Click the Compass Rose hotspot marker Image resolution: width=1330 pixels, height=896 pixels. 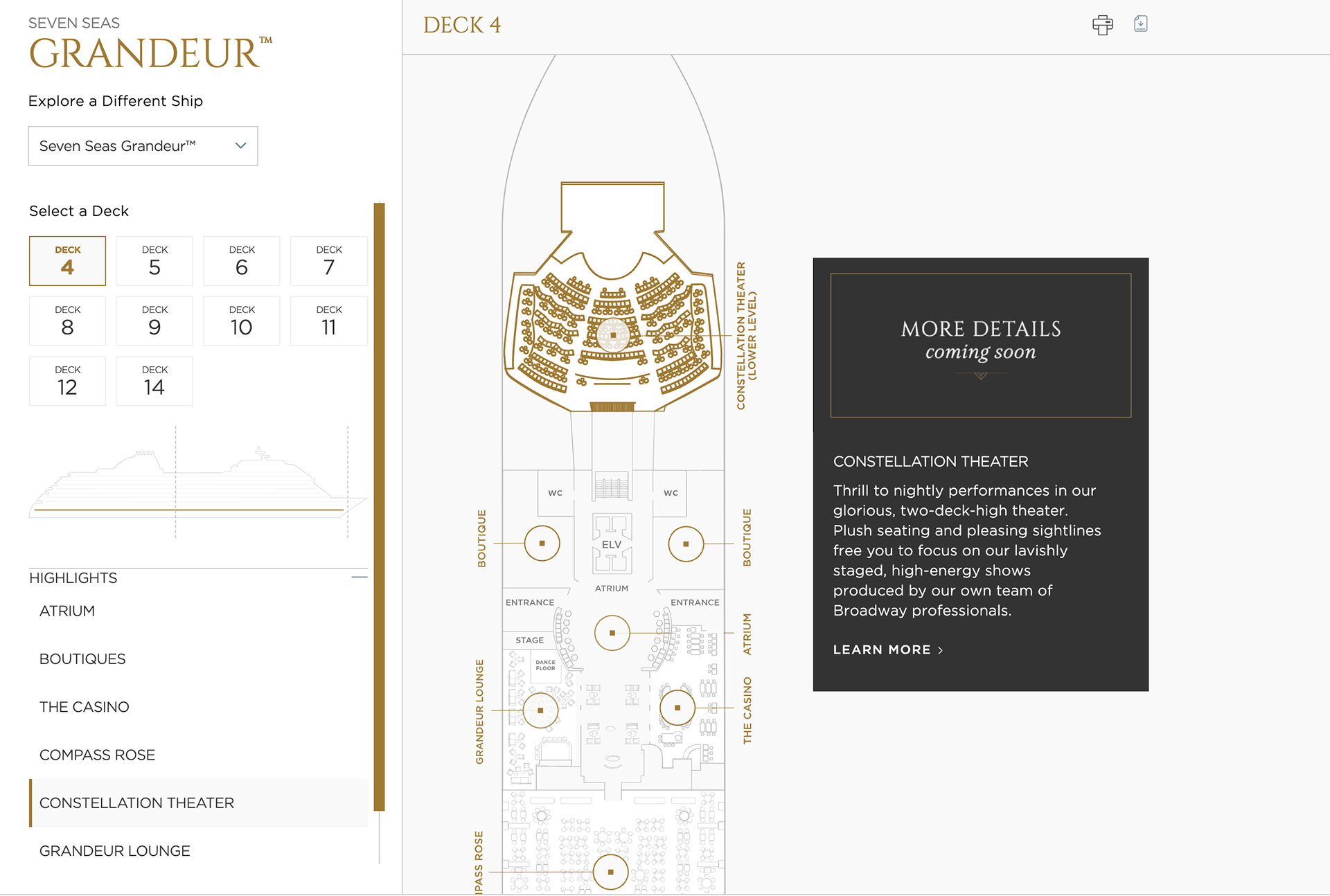tap(610, 872)
